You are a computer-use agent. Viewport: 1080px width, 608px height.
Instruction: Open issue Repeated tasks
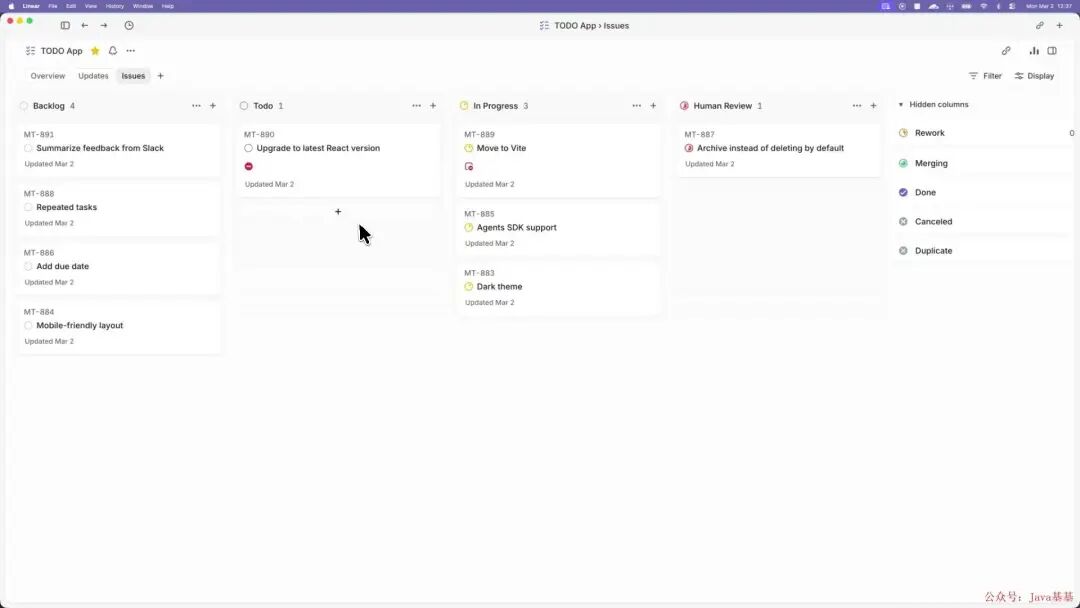pos(66,207)
